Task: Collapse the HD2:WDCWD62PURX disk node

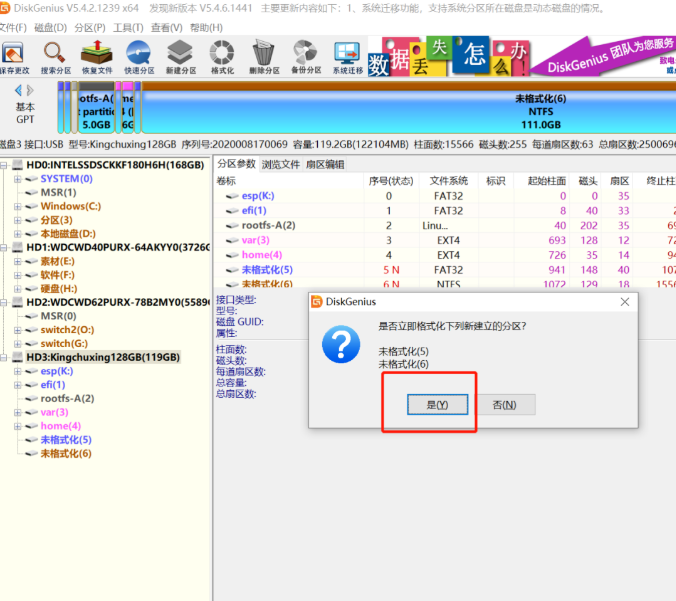Action: 4,303
